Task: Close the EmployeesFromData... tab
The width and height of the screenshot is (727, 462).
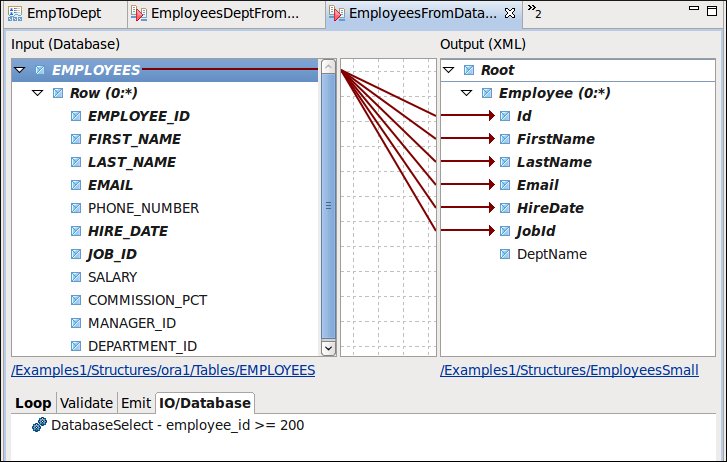Action: pyautogui.click(x=510, y=13)
